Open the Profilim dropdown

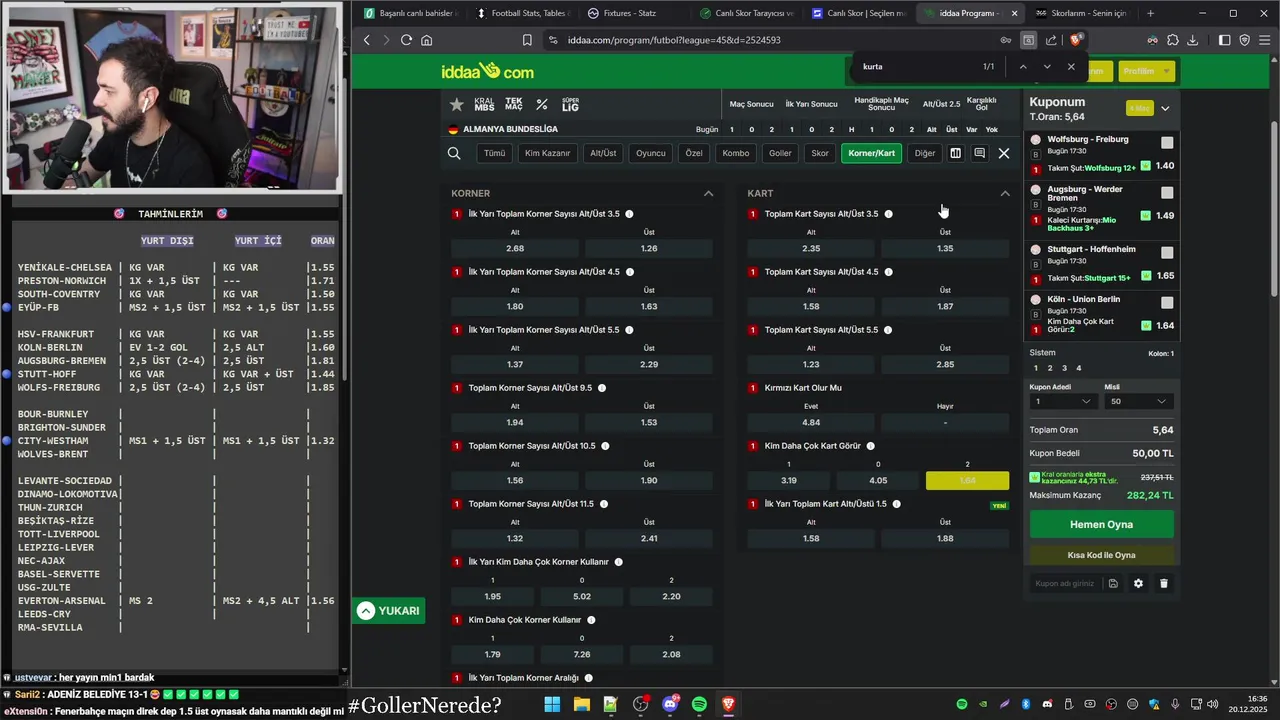(1145, 71)
